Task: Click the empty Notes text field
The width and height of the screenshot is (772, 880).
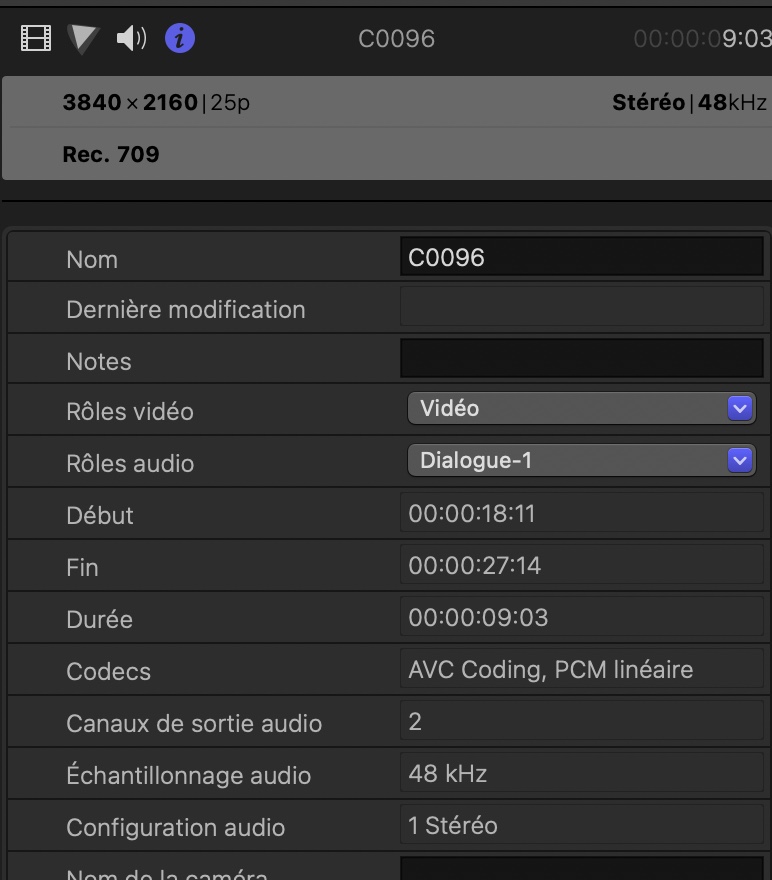Action: (581, 358)
